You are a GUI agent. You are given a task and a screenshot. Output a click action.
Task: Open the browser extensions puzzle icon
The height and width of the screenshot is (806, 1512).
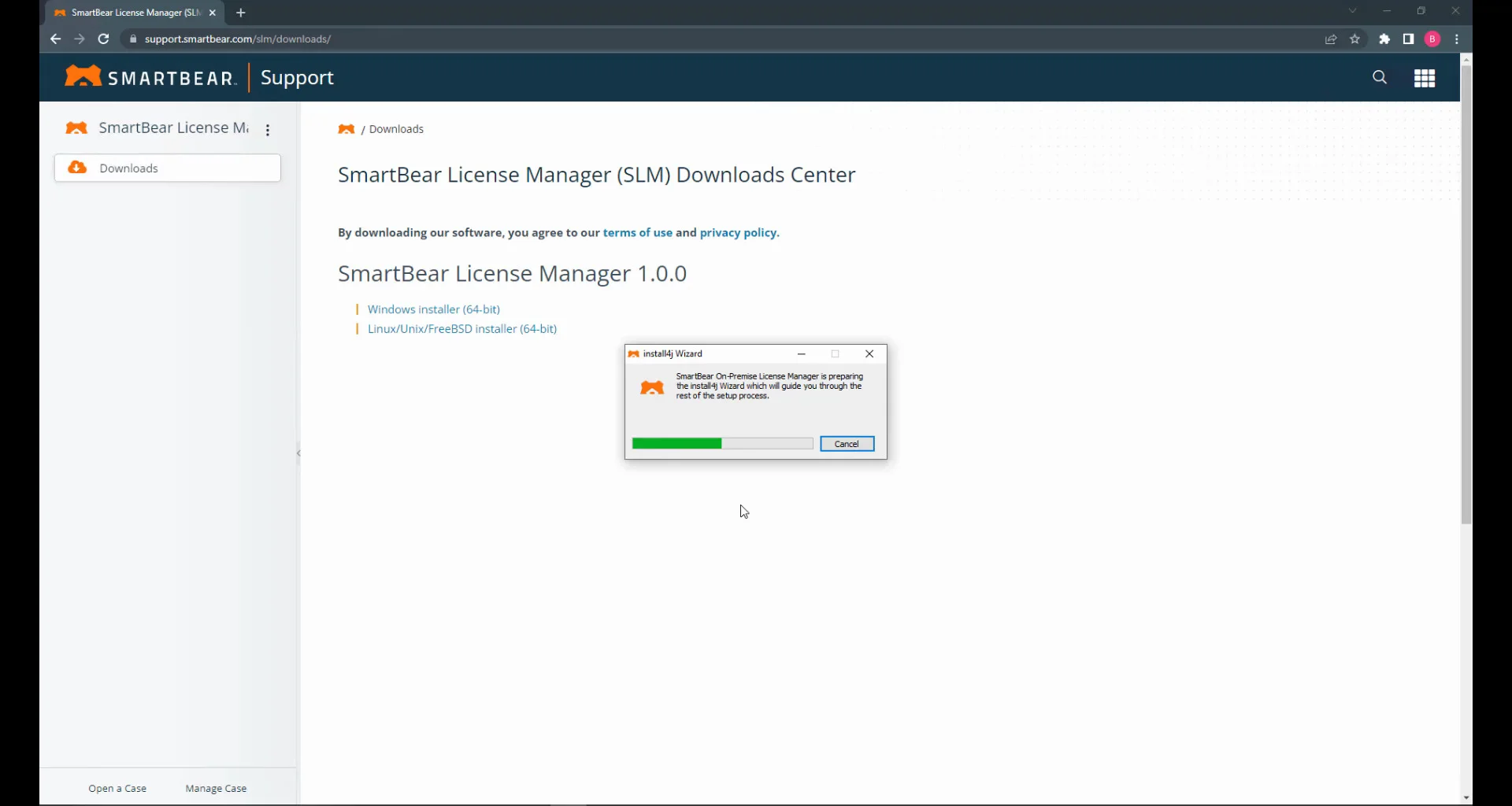[x=1384, y=39]
